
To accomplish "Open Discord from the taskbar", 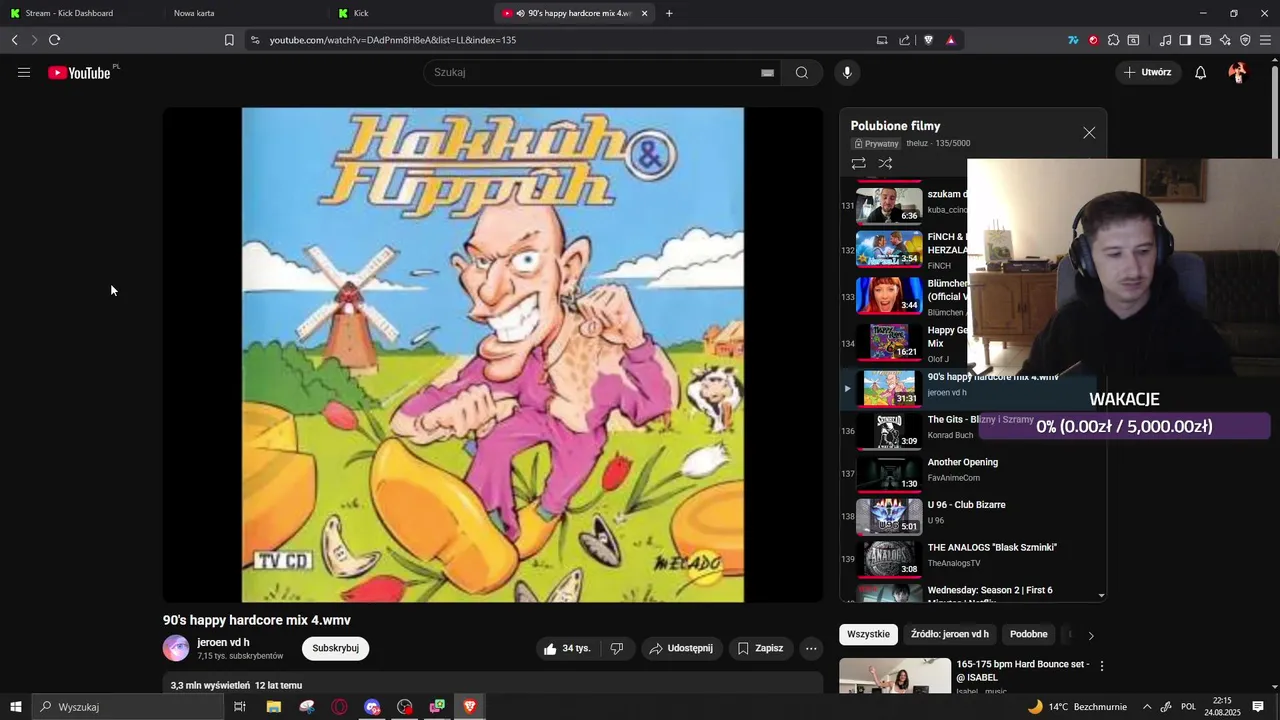I will click(372, 707).
